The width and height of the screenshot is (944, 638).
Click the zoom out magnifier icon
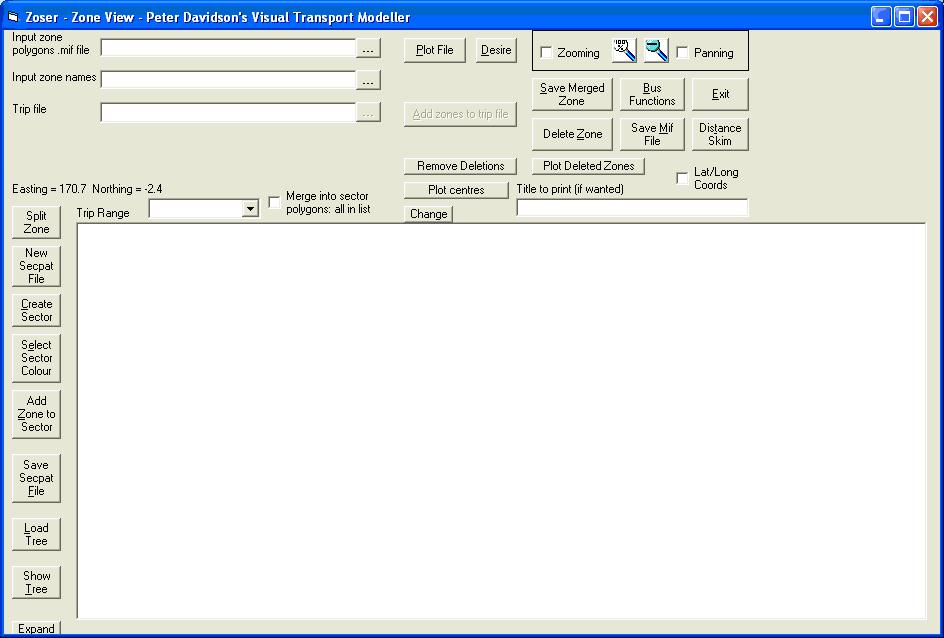(656, 51)
